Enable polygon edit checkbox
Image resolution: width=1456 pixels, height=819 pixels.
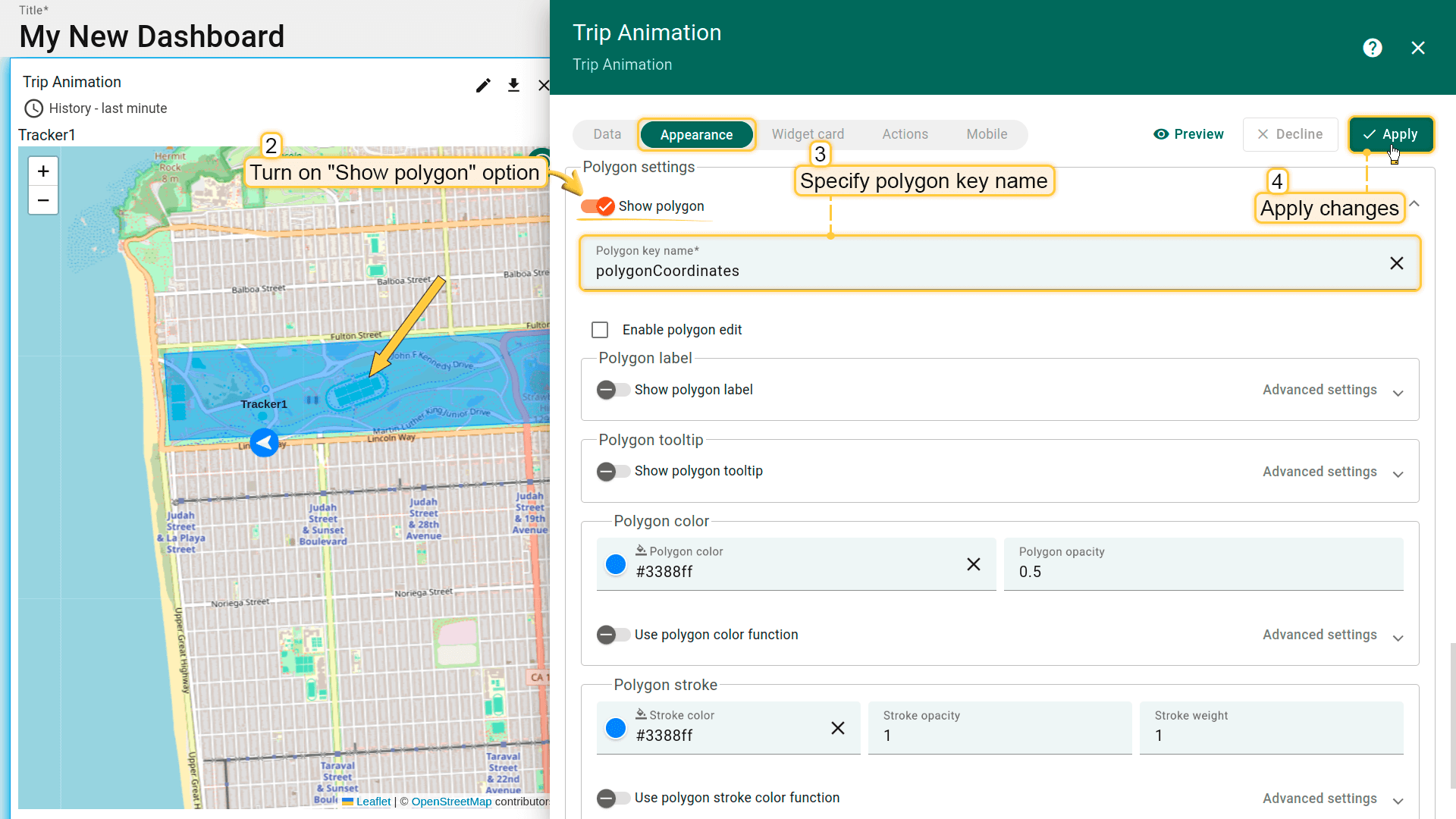600,330
